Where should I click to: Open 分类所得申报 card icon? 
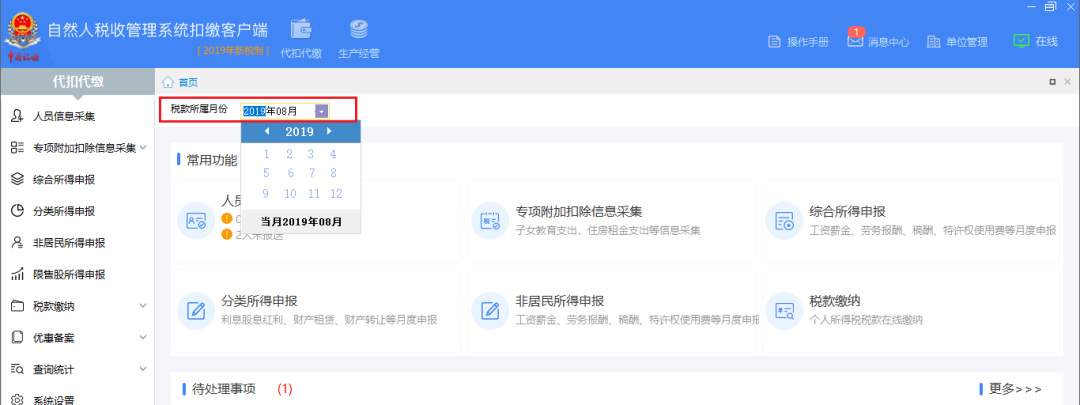[x=196, y=311]
